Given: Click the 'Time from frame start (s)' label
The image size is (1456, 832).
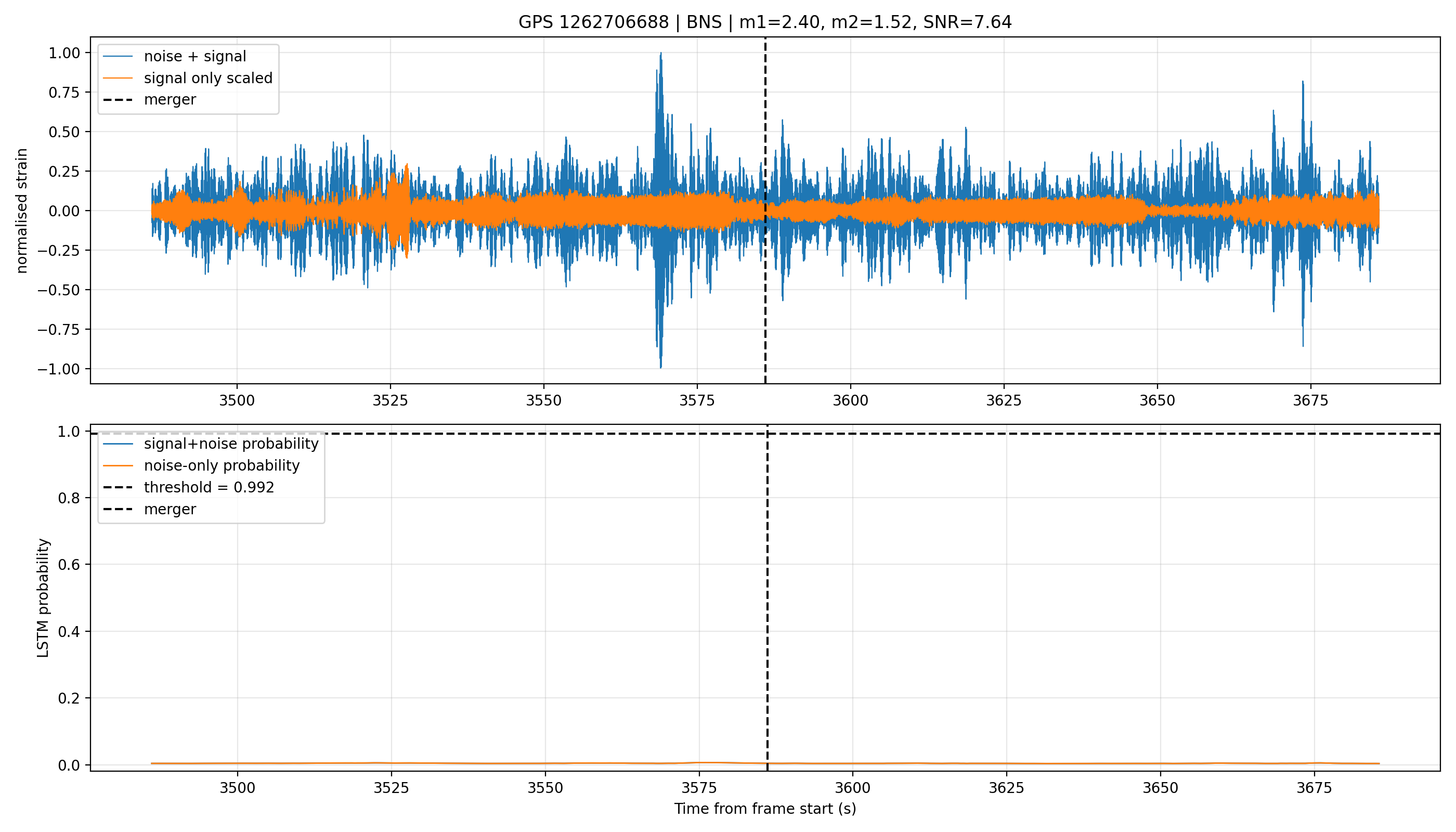Looking at the screenshot, I should [x=764, y=809].
